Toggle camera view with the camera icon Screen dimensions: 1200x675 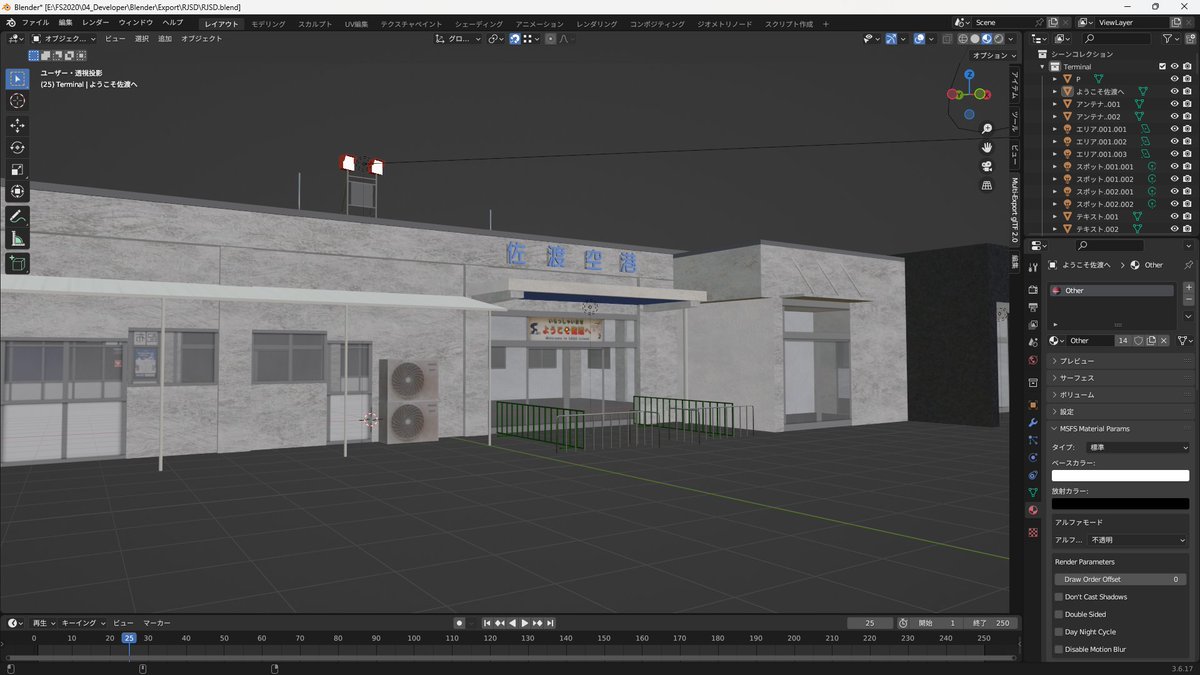[x=987, y=167]
